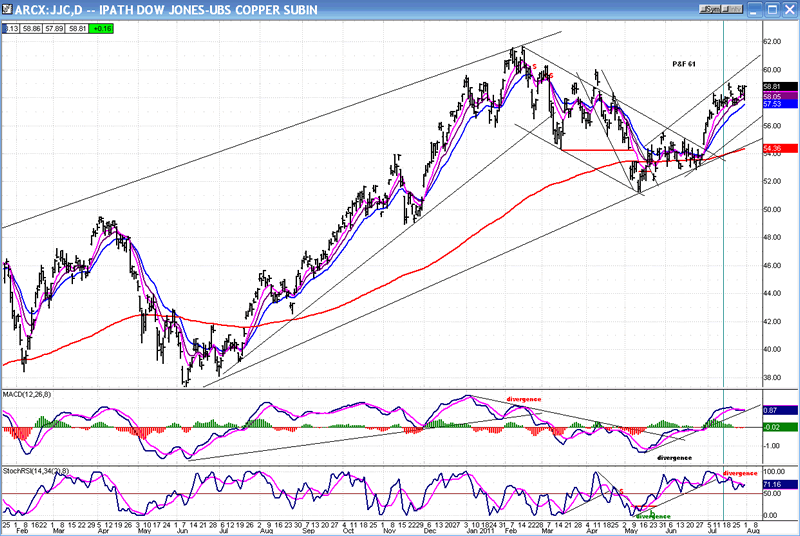Screen dimensions: 800x536
Task: Click the chart window icon in title bar
Action: tap(8, 9)
